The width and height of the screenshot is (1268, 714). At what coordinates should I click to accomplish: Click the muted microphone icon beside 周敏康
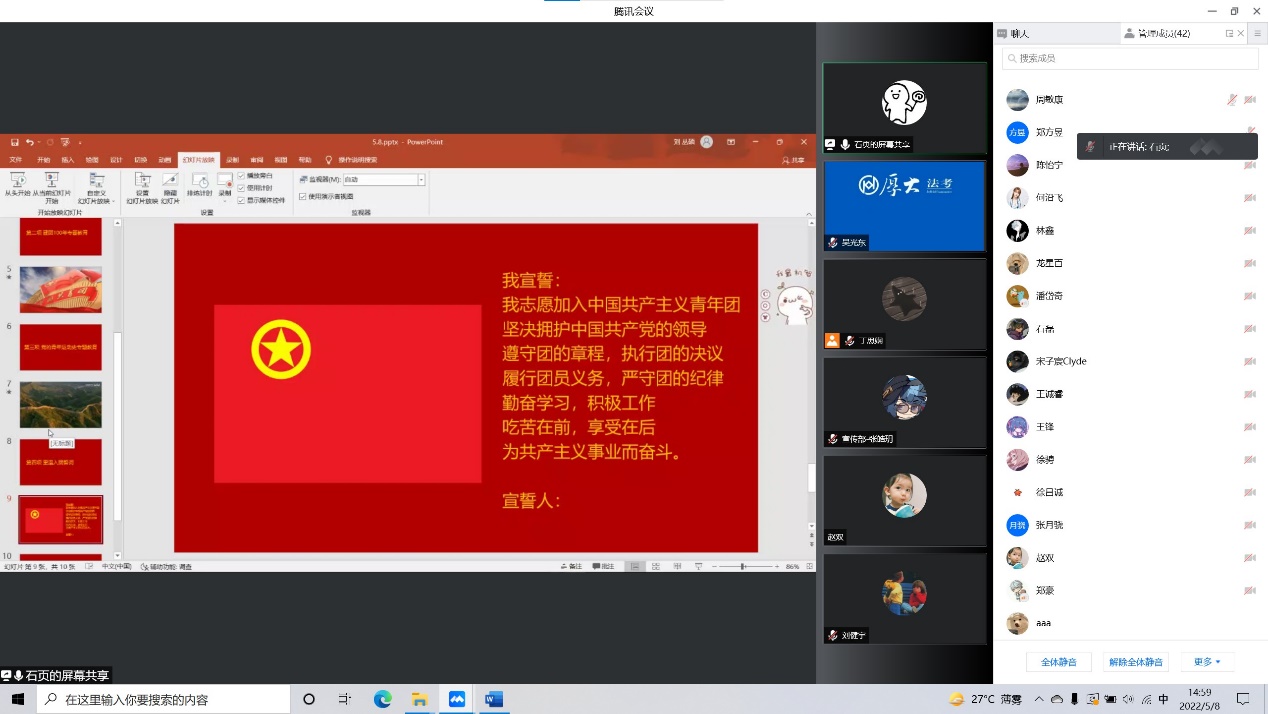(1232, 100)
